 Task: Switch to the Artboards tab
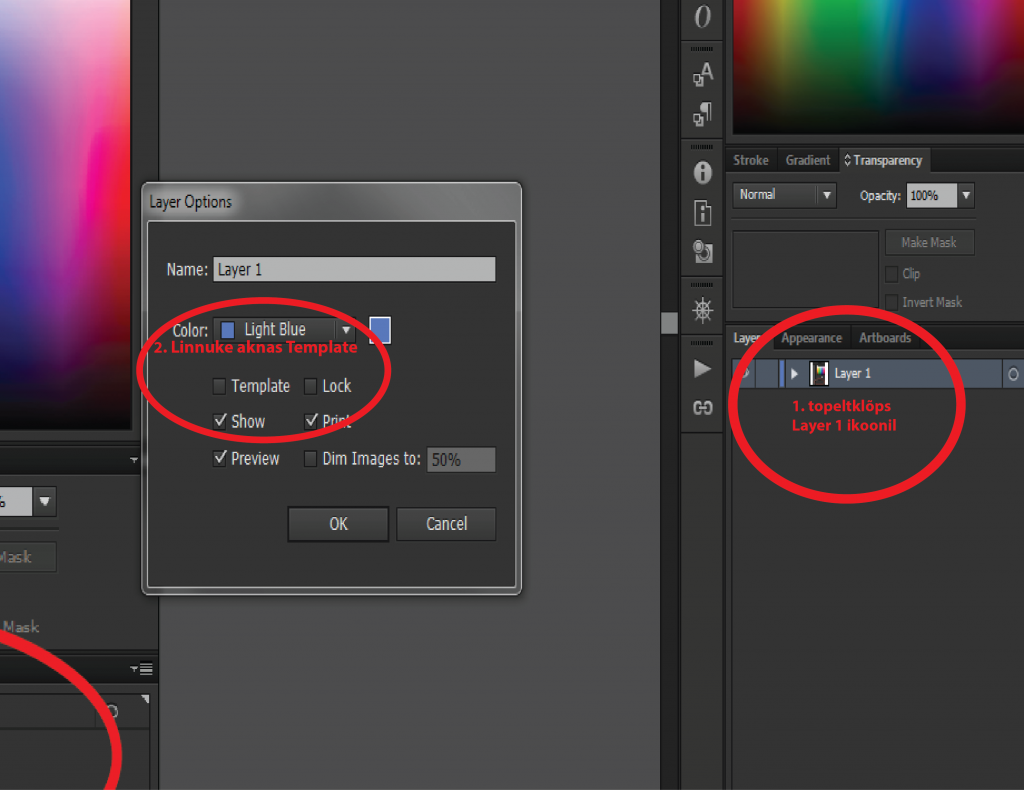[885, 338]
